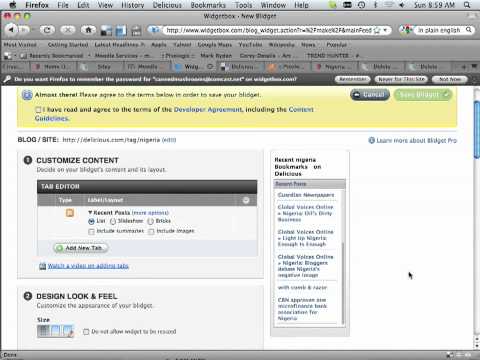
Task: Check the Developer Agreement terms checkbox
Action: (38, 110)
